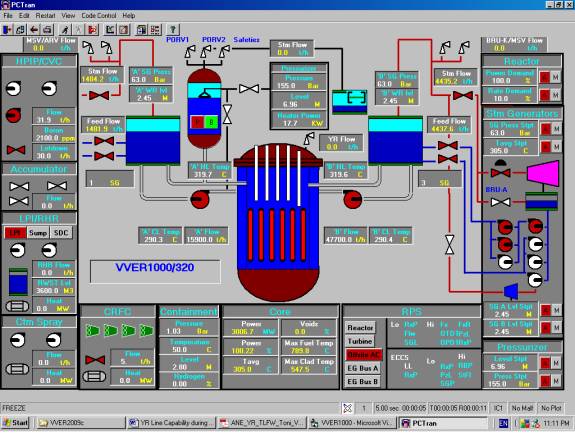Screen dimensions: 575x433
Task: Click the exit door icon in toolbar
Action: coord(8,29)
